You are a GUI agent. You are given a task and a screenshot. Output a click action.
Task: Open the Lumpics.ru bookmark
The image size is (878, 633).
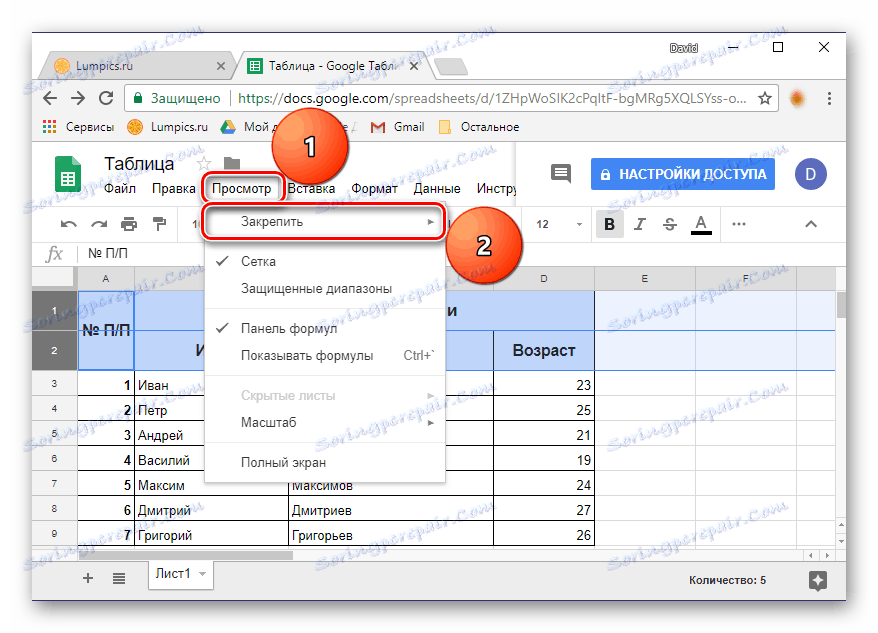[x=167, y=127]
